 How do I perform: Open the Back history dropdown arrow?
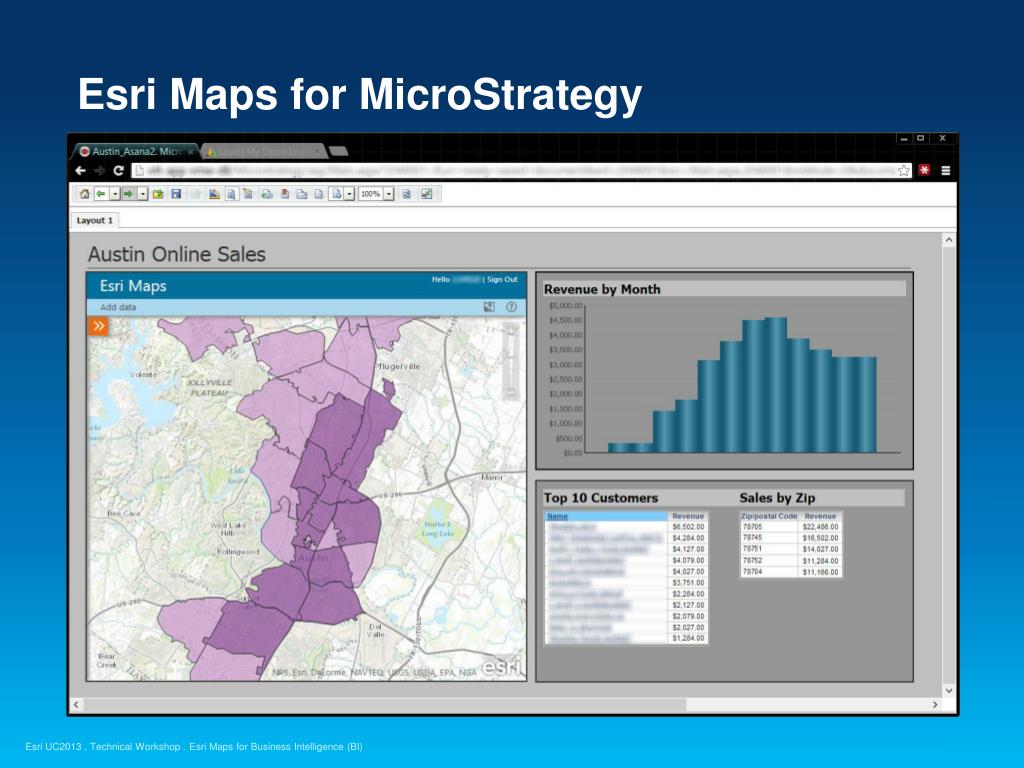coord(115,194)
